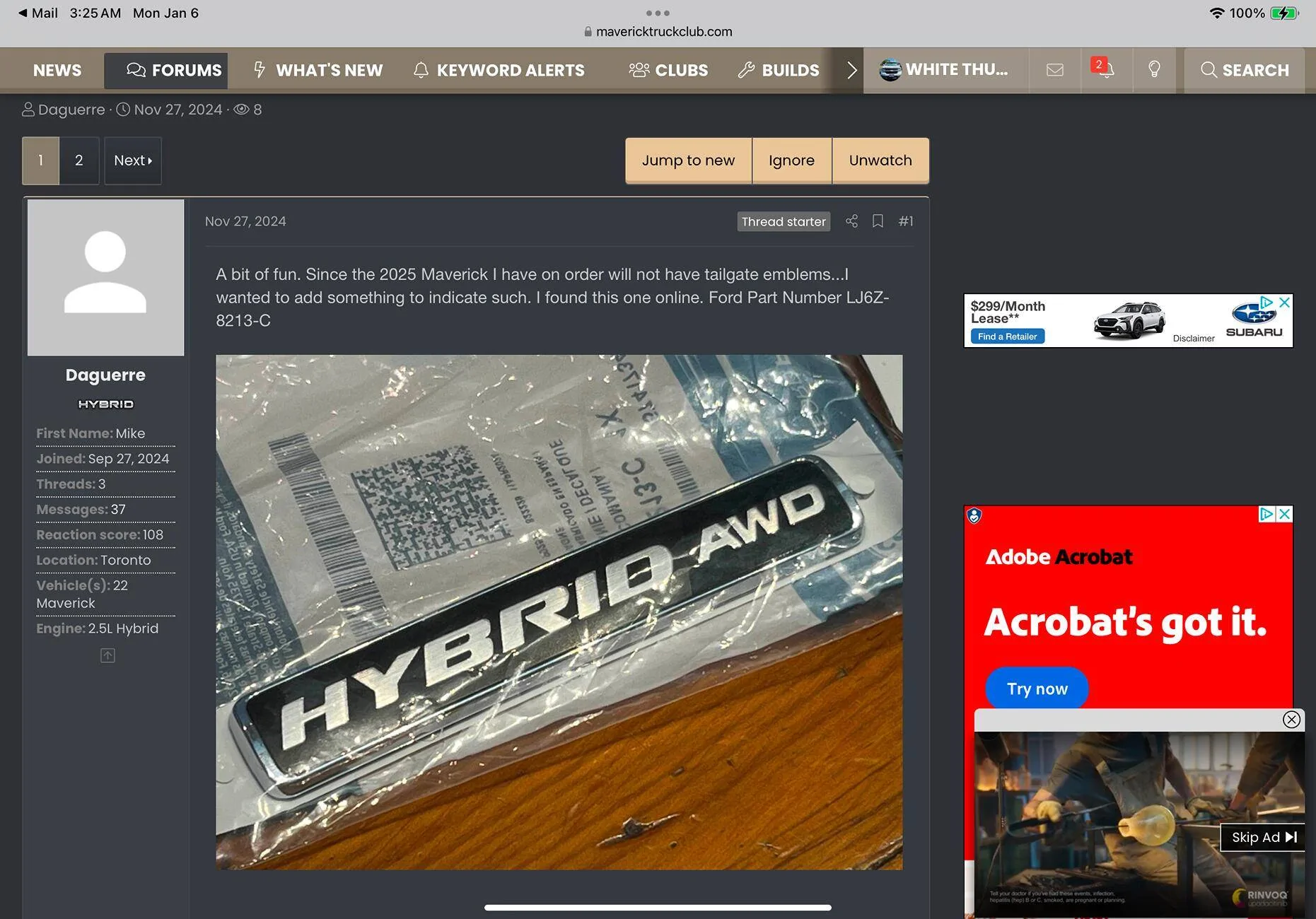Image resolution: width=1316 pixels, height=919 pixels.
Task: Open Wi-Fi status icon
Action: (1217, 13)
